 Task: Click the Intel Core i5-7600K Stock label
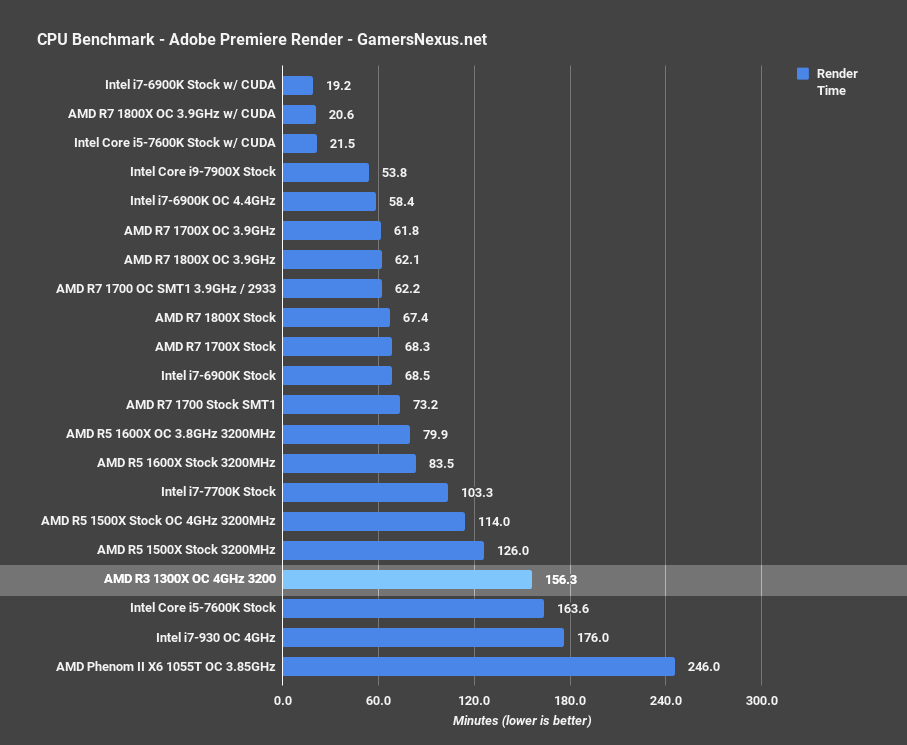[202, 608]
